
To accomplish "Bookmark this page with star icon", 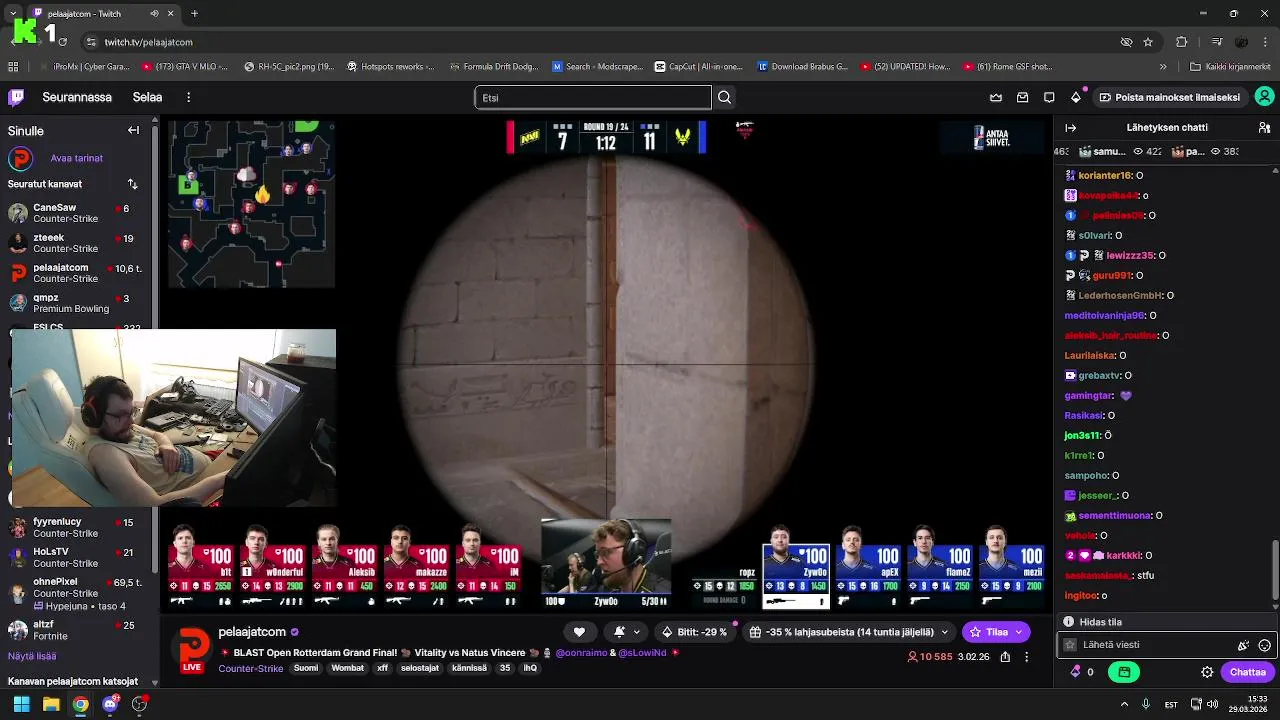I will [1148, 42].
